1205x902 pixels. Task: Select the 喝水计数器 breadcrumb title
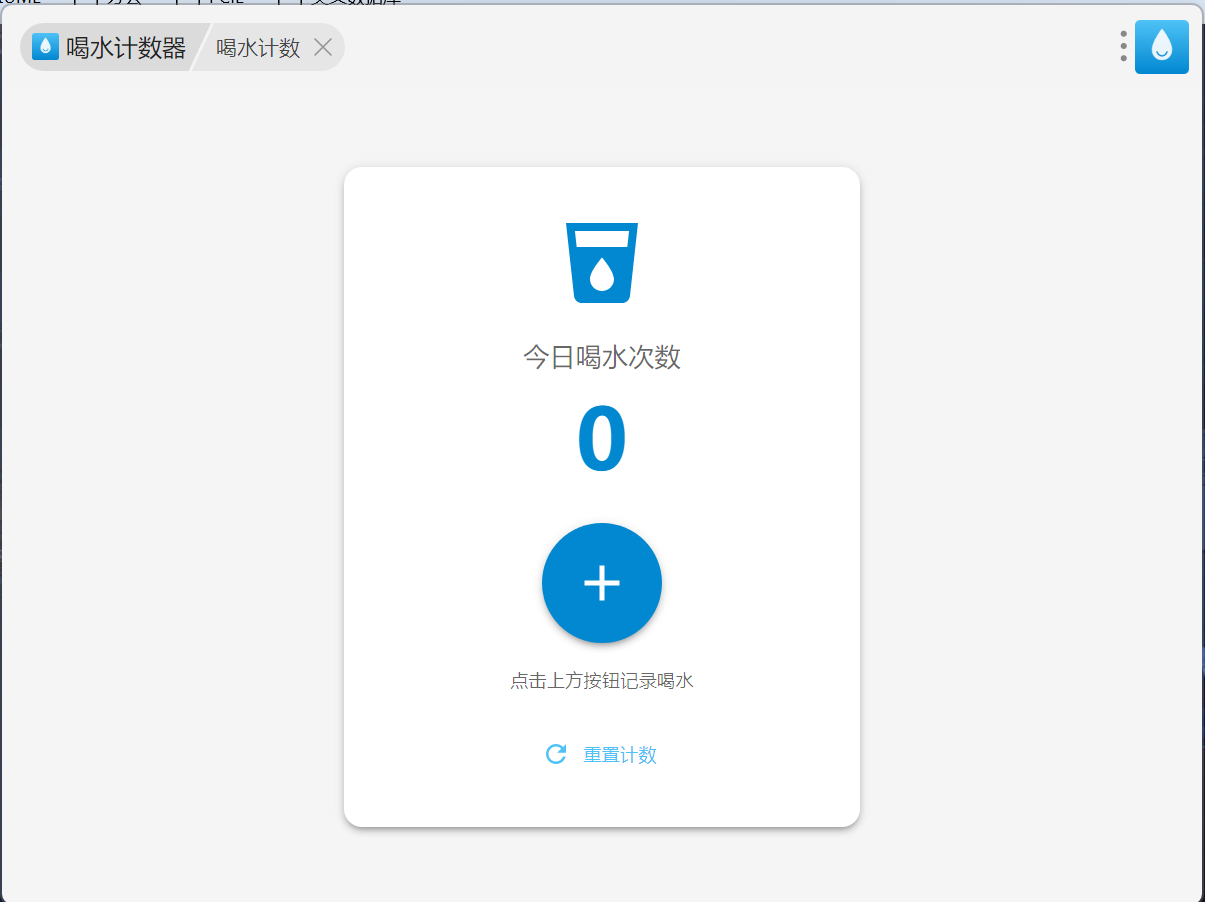[126, 47]
